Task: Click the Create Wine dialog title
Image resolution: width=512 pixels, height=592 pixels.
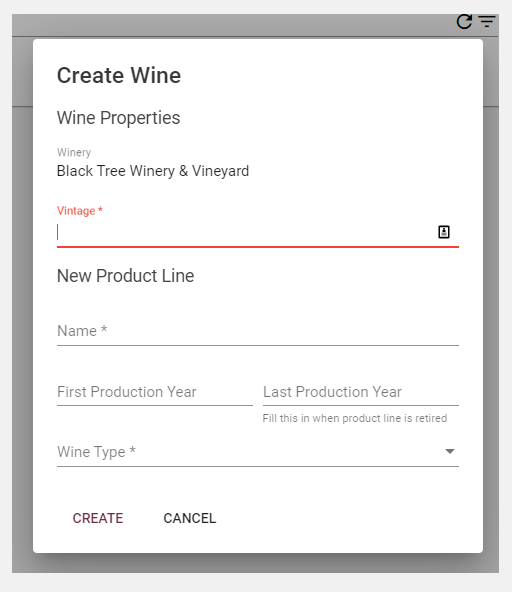Action: click(119, 76)
